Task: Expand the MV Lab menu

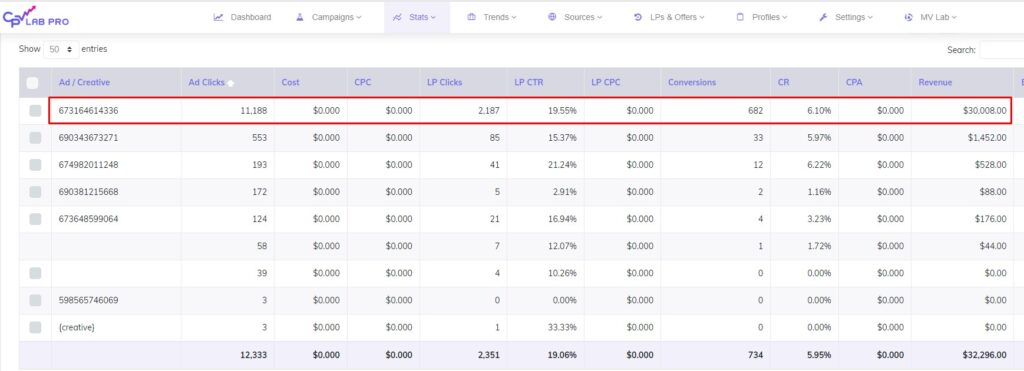Action: click(931, 18)
